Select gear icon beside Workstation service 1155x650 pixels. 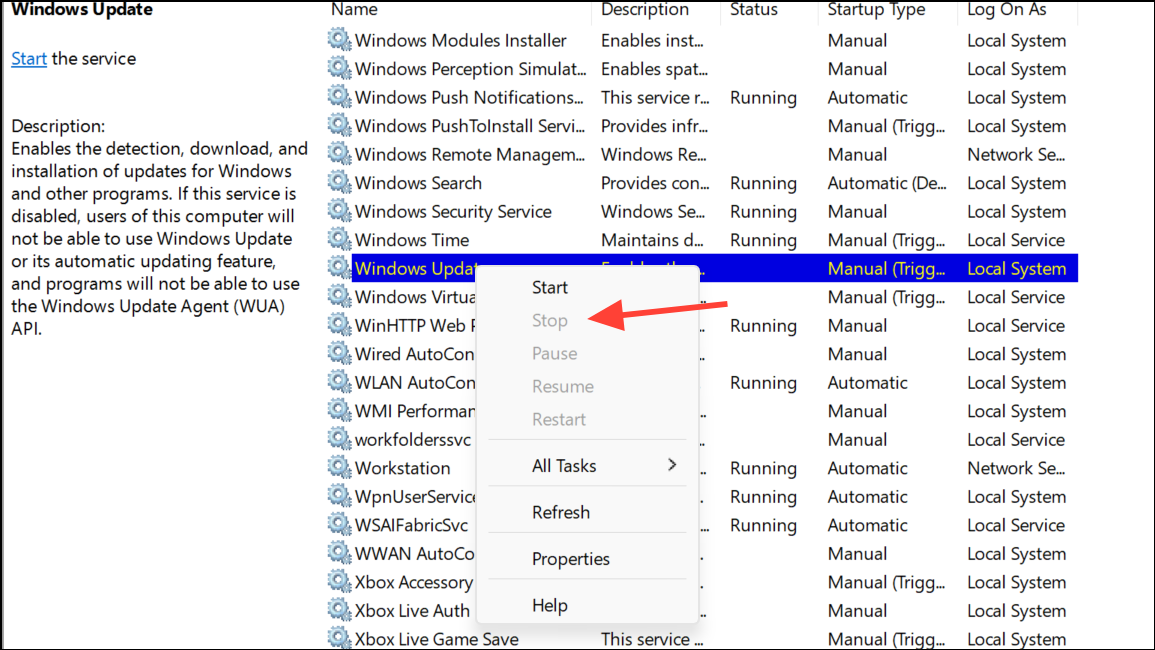point(339,468)
